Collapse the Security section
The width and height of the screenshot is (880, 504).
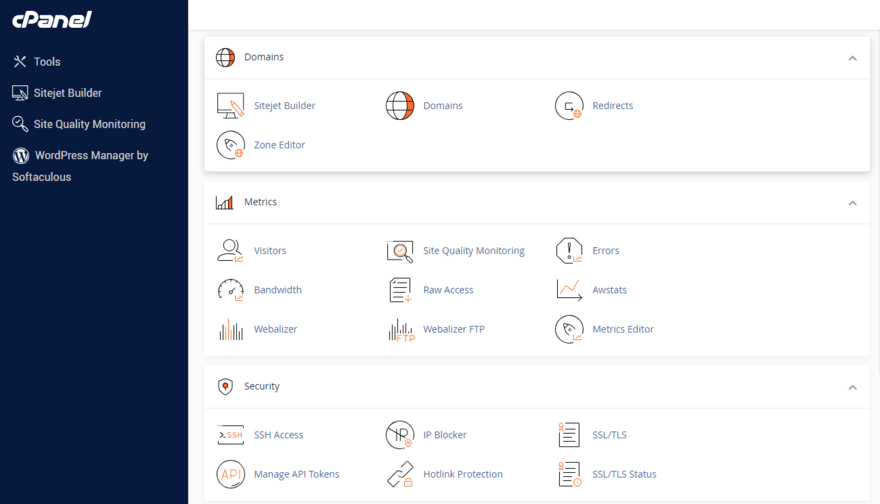852,387
